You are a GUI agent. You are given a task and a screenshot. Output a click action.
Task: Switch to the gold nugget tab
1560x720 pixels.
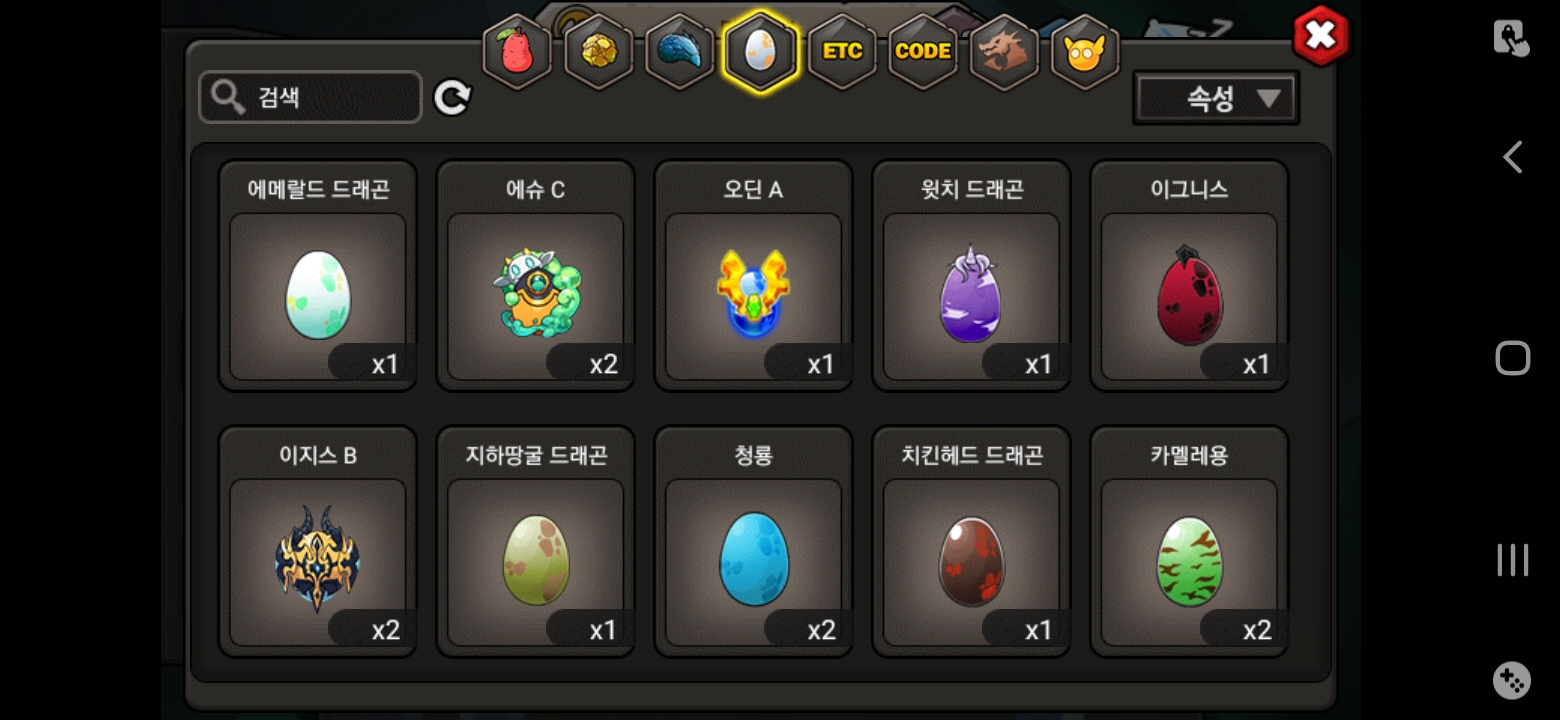tap(599, 52)
